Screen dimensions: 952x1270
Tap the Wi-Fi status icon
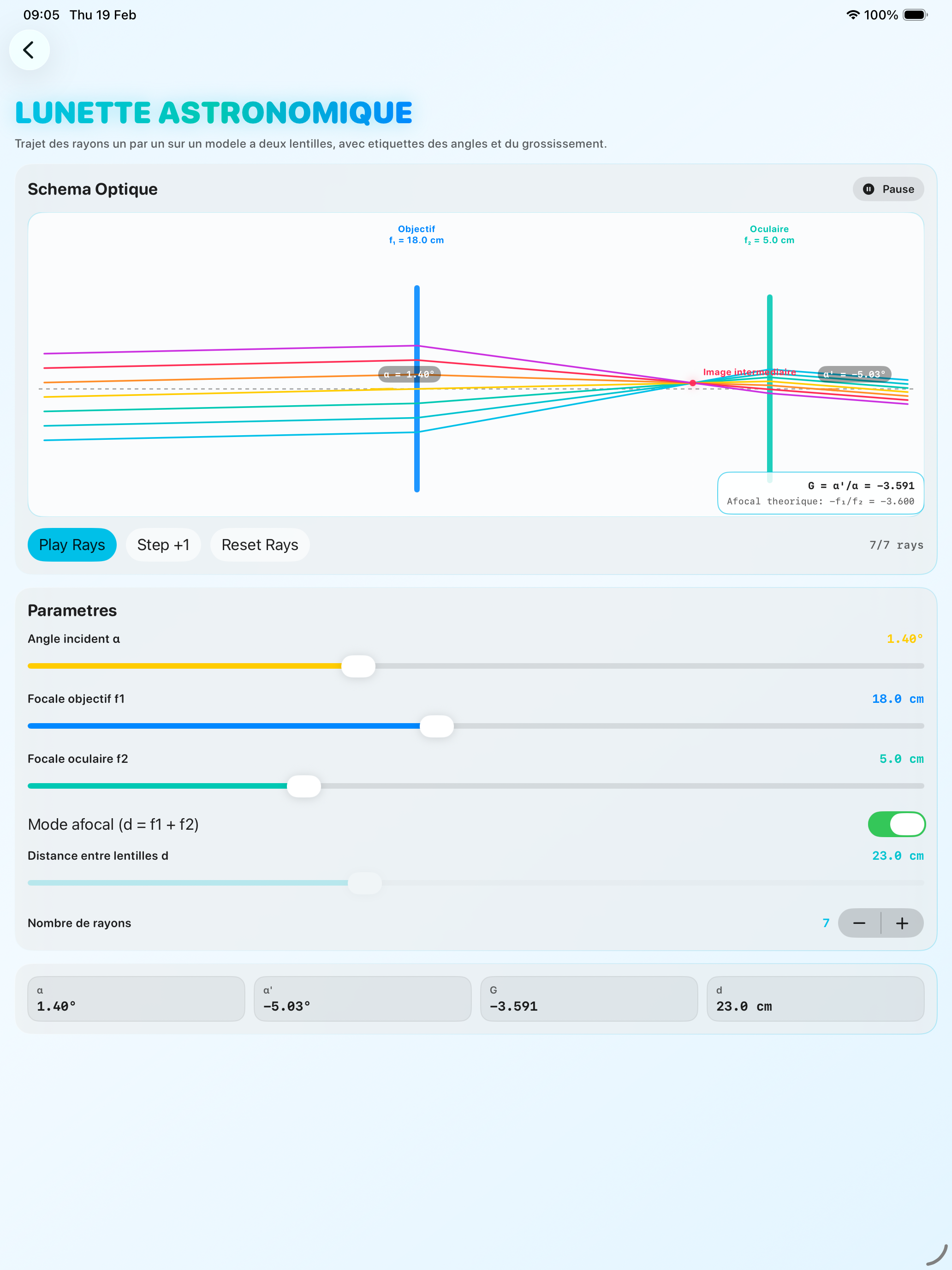point(853,15)
